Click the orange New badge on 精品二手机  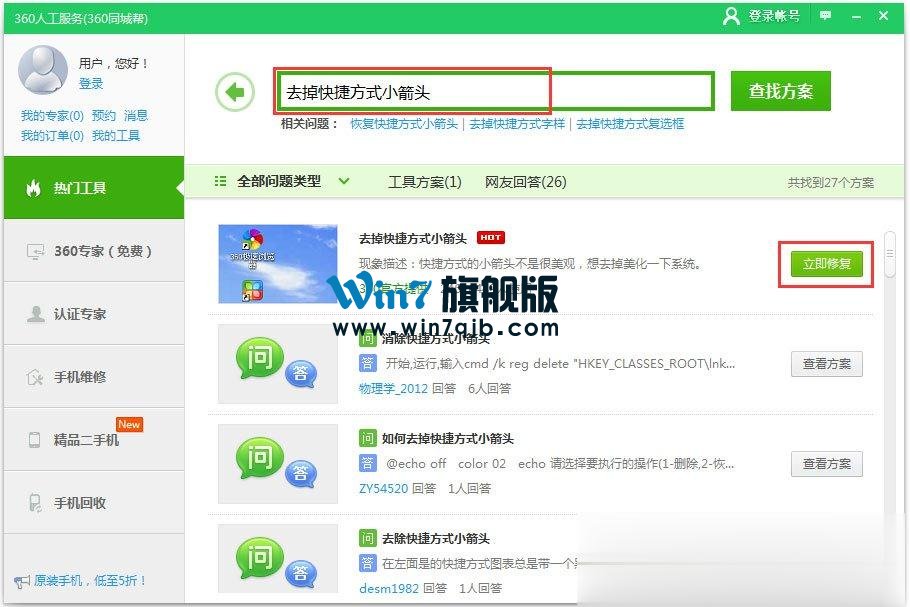[129, 424]
